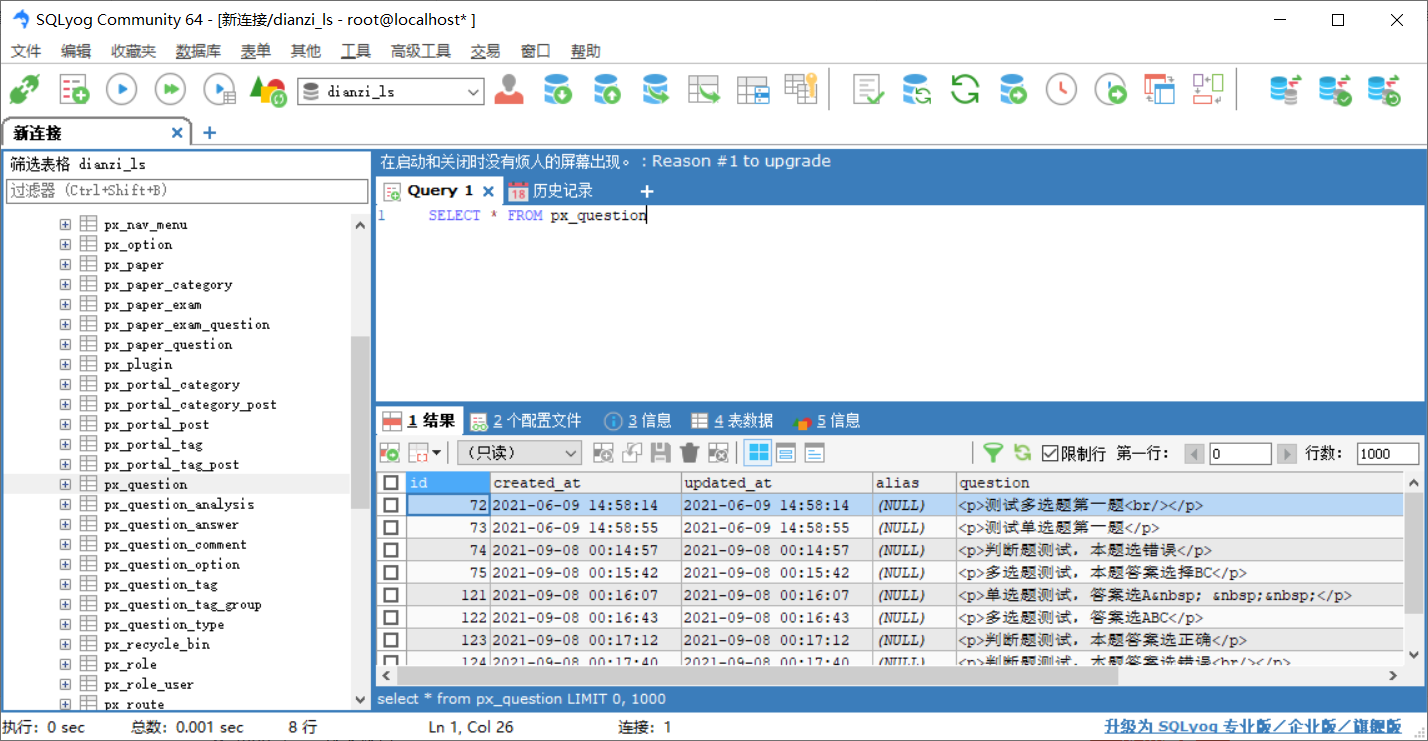Image resolution: width=1428 pixels, height=741 pixels.
Task: Open the 工具 menu
Action: pyautogui.click(x=356, y=51)
